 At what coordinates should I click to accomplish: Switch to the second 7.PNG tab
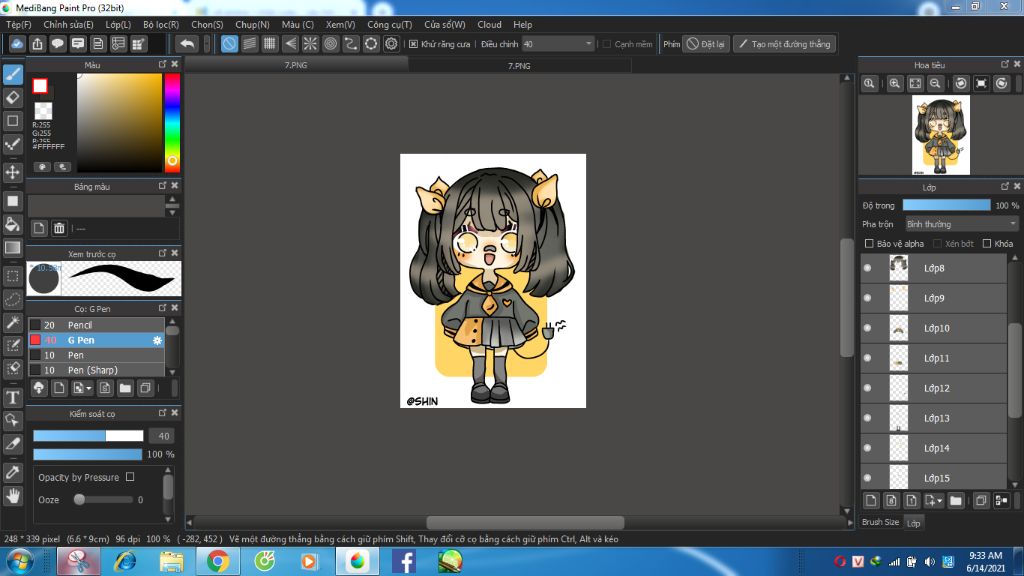click(x=519, y=65)
